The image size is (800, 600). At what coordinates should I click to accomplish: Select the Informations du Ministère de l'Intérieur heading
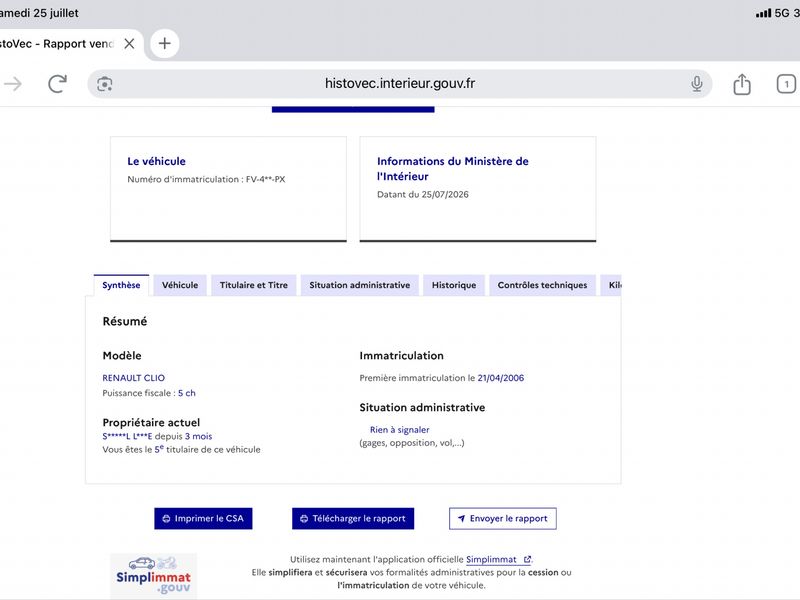[x=453, y=169]
